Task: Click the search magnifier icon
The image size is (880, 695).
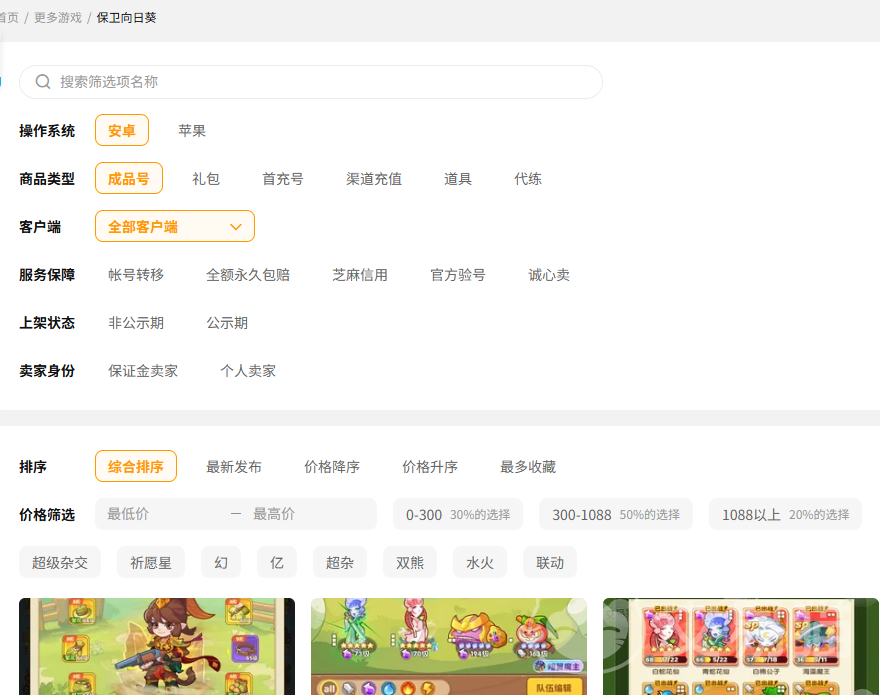Action: pyautogui.click(x=43, y=82)
